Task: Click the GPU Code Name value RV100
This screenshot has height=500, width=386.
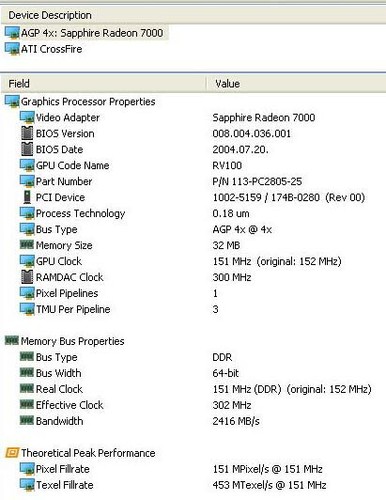Action: click(x=227, y=165)
